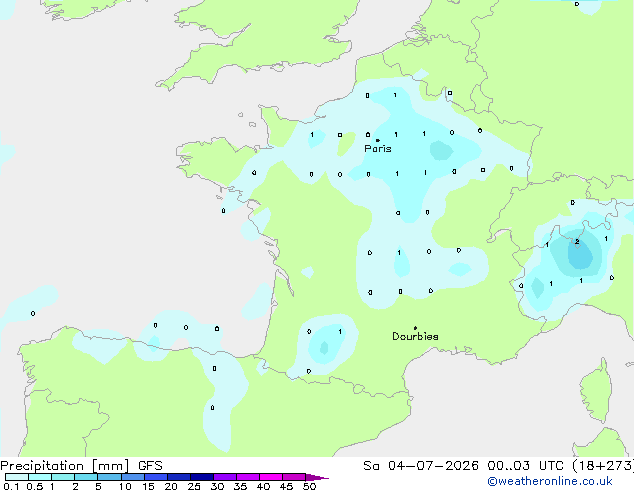Pick the legend swatch between 10 and 15
634x490 pixels.
tap(133, 477)
